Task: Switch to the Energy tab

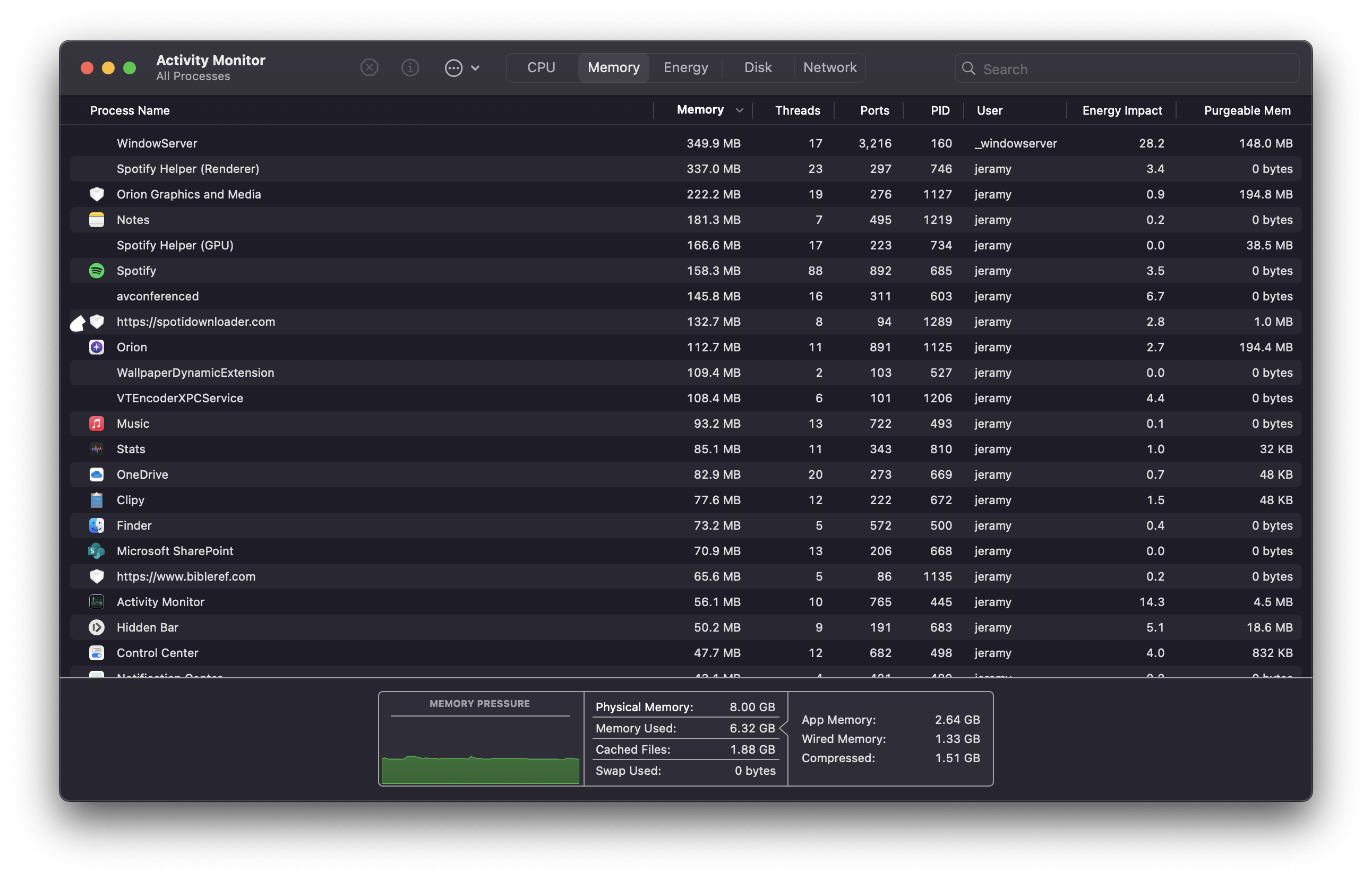Action: [685, 68]
